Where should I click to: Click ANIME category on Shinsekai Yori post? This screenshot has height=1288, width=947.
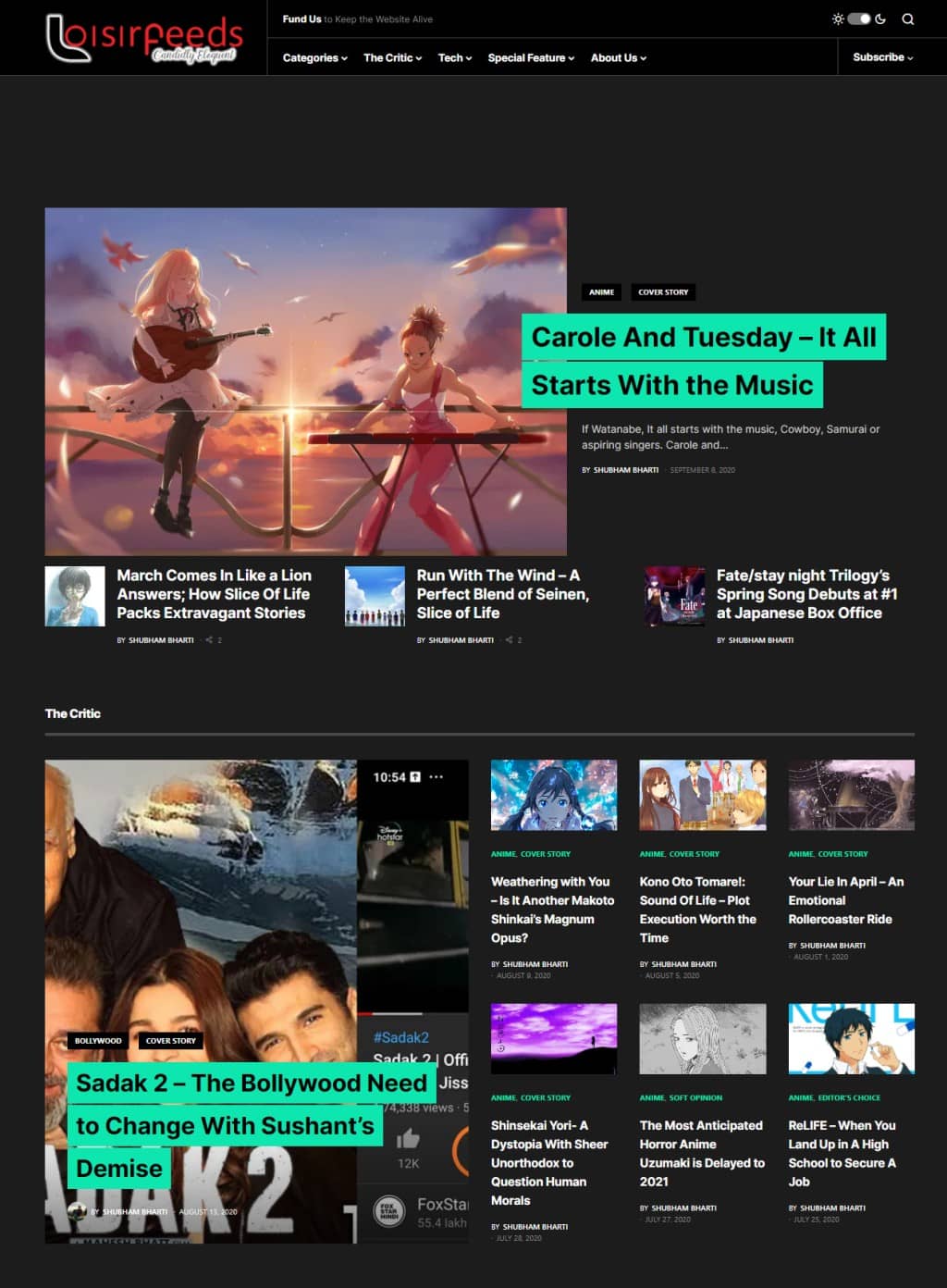point(503,1098)
